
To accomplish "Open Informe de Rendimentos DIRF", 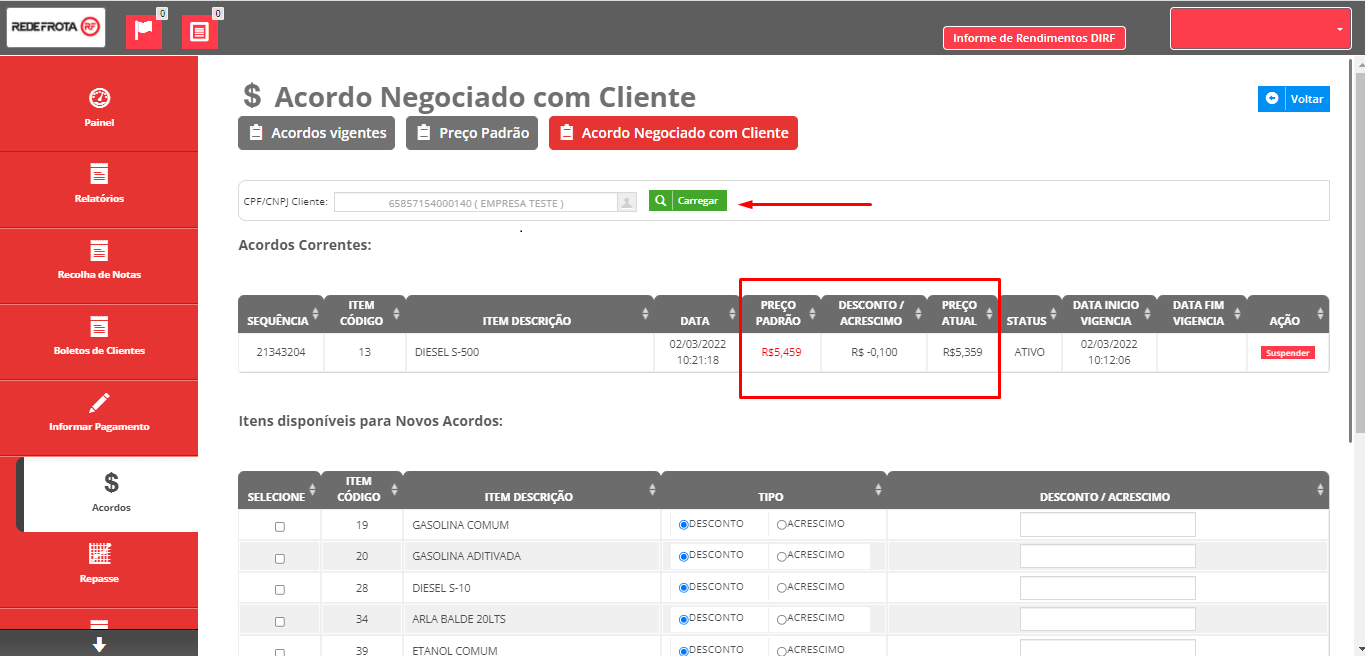I will pos(1035,38).
